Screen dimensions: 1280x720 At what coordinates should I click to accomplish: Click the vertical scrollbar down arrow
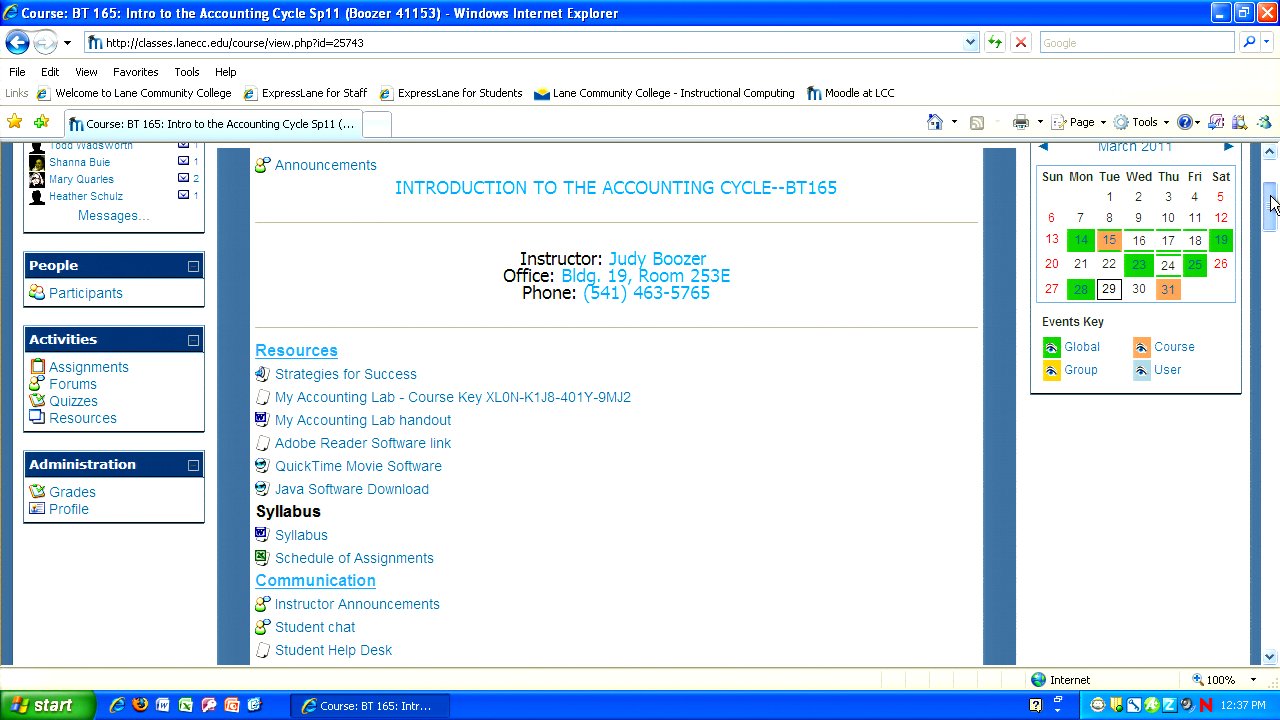1270,657
